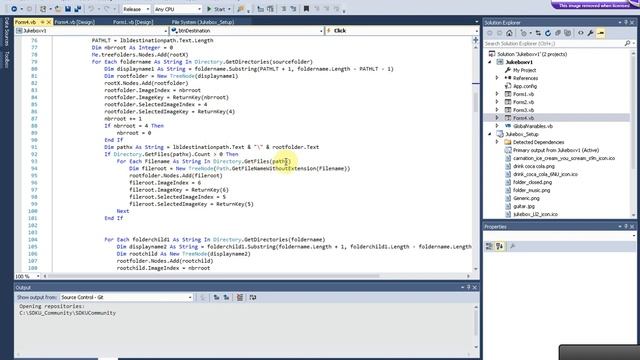Switch to the Form4.vb code tab
640x360 pixels.
click(x=25, y=22)
